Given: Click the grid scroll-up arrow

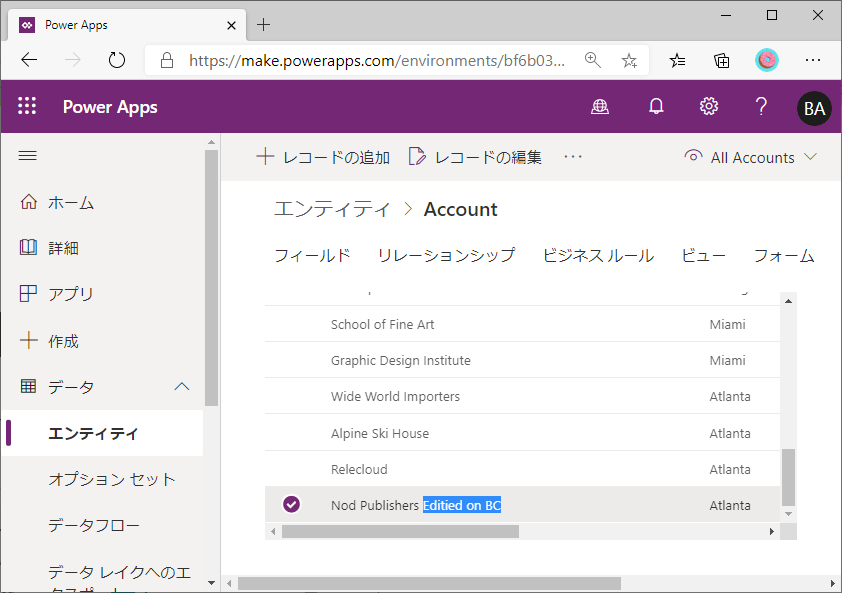Looking at the screenshot, I should pos(788,301).
